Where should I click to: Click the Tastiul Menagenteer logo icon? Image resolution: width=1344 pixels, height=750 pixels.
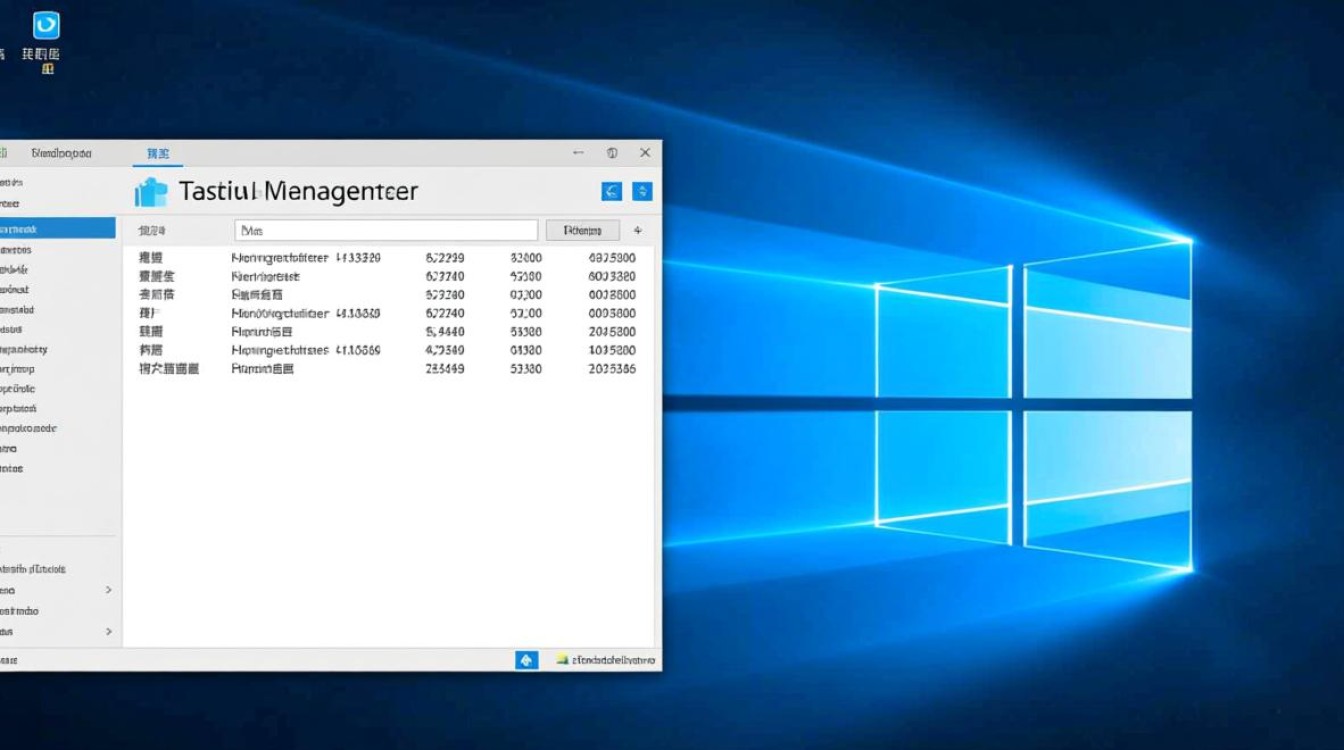[150, 192]
